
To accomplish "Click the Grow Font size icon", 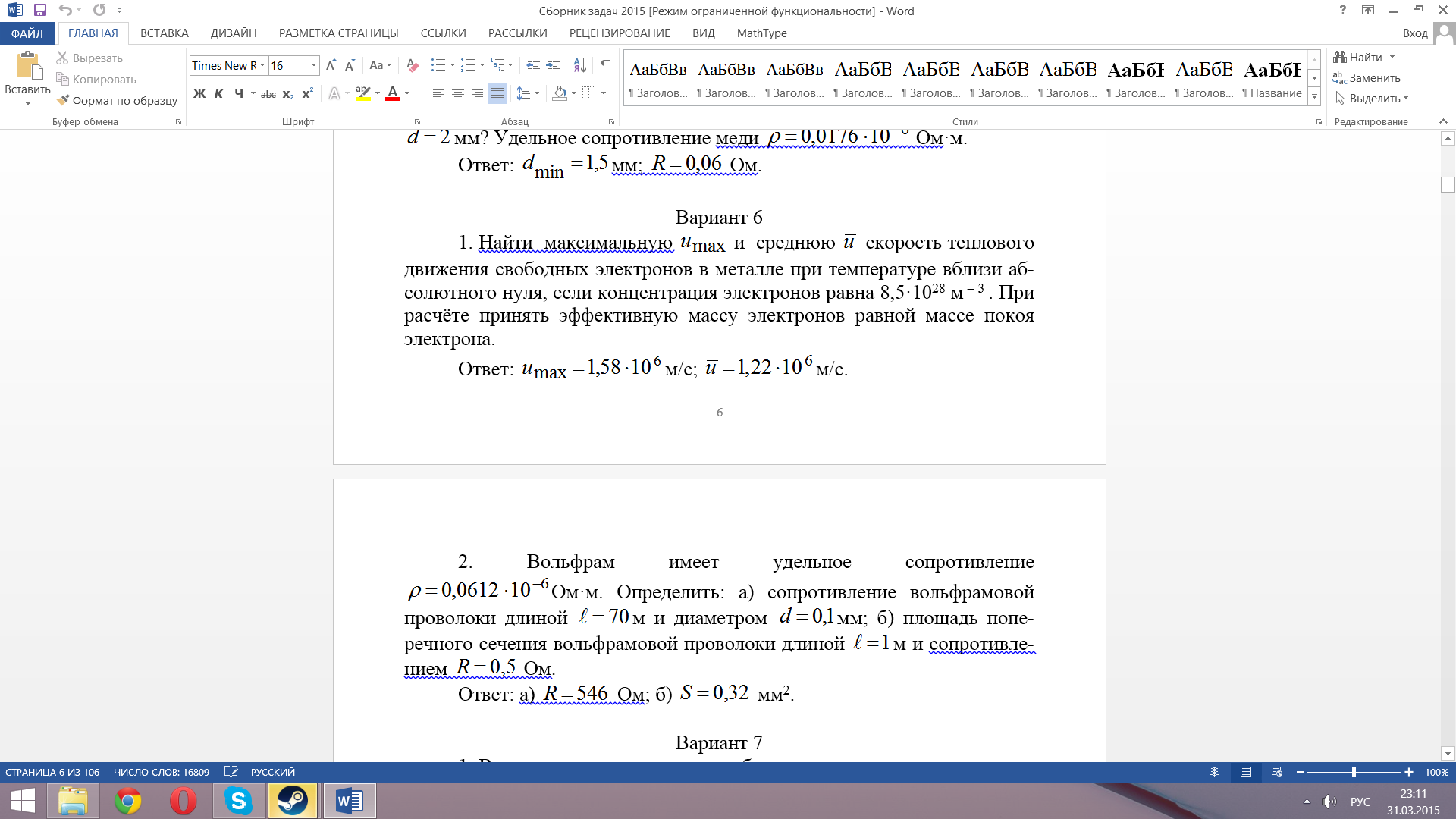I will pyautogui.click(x=331, y=66).
